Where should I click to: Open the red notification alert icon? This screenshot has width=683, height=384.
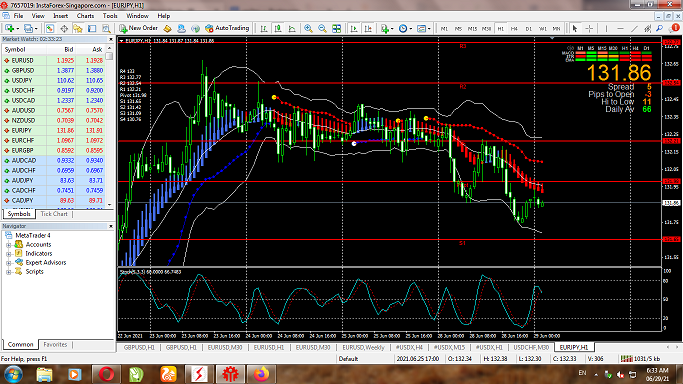tap(674, 28)
